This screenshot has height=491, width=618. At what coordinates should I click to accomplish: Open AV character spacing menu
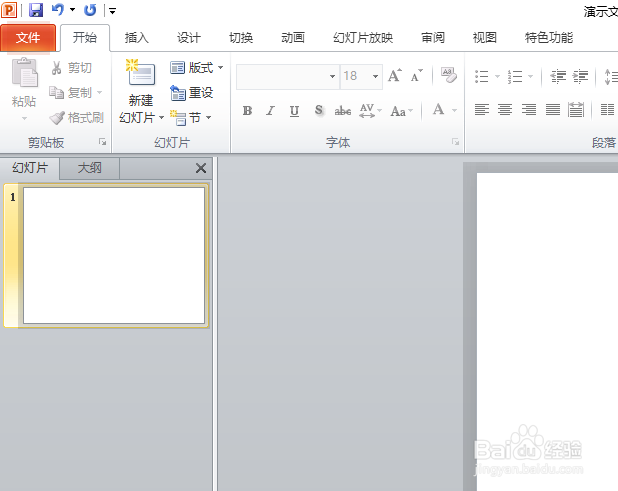[x=370, y=111]
